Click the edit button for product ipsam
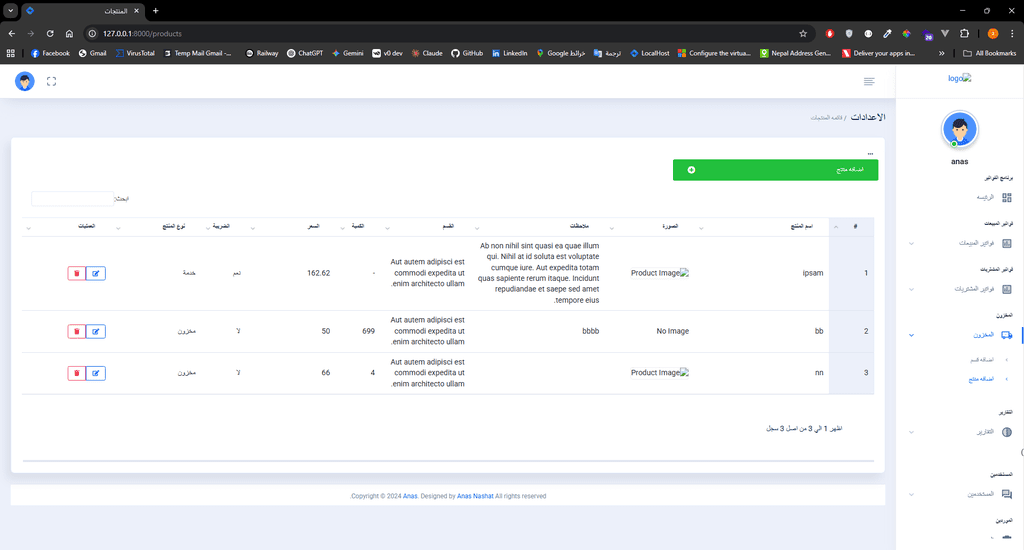 coord(95,273)
